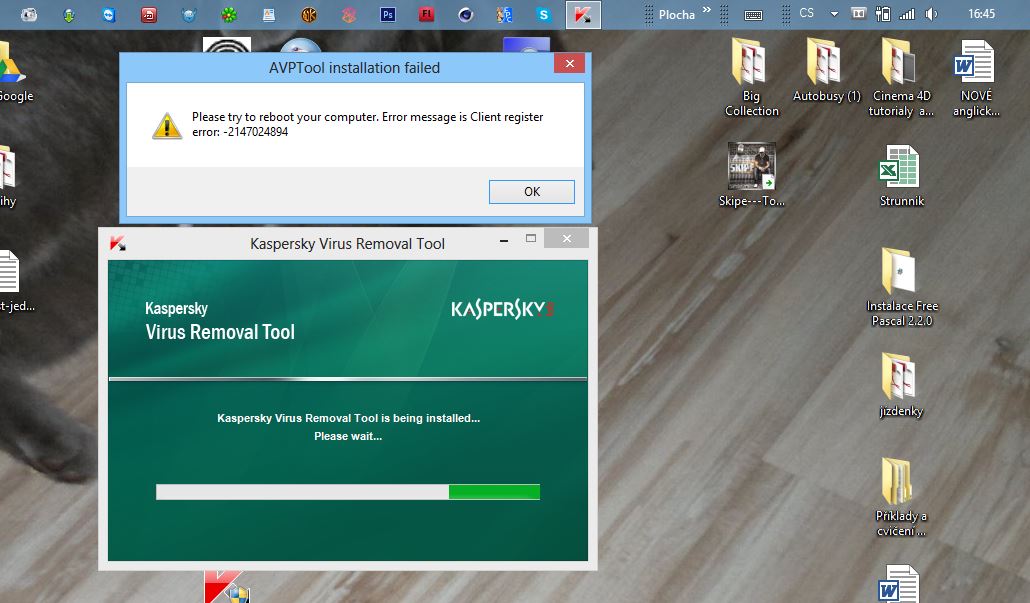
Task: Click the red square taskbar icon beside TeamViewer
Action: pyautogui.click(x=149, y=14)
